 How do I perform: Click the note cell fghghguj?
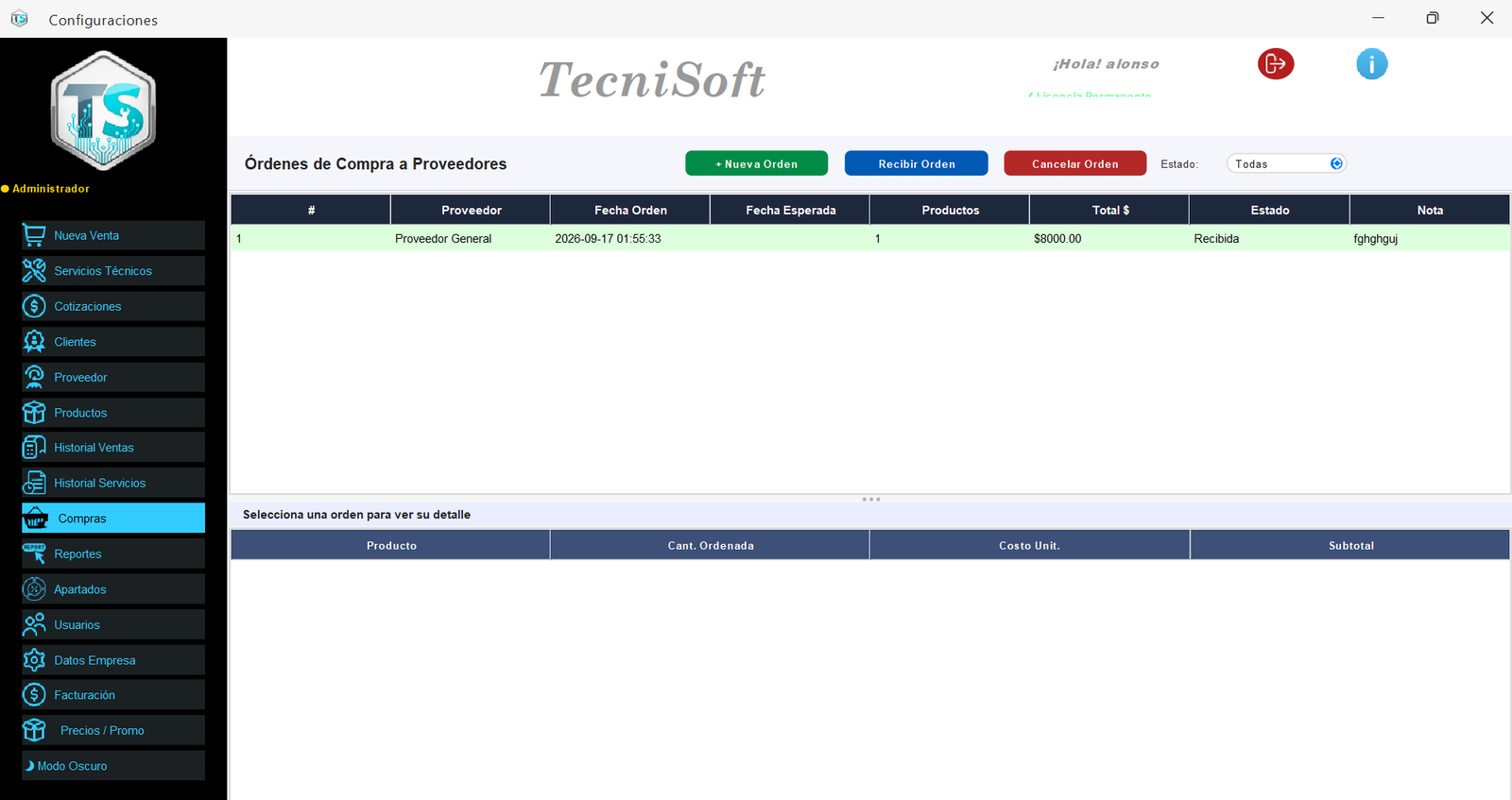[x=1429, y=239]
